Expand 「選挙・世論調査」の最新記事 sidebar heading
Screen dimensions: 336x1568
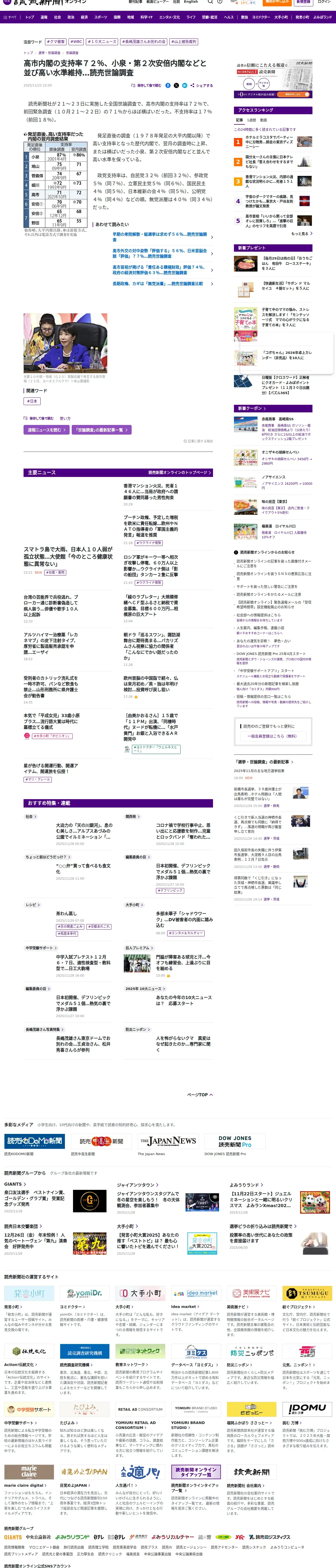tap(264, 762)
